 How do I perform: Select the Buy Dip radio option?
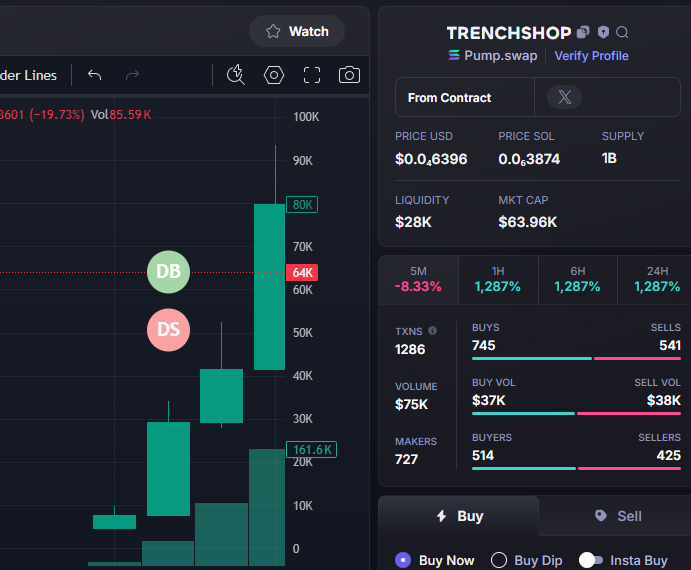[498, 560]
